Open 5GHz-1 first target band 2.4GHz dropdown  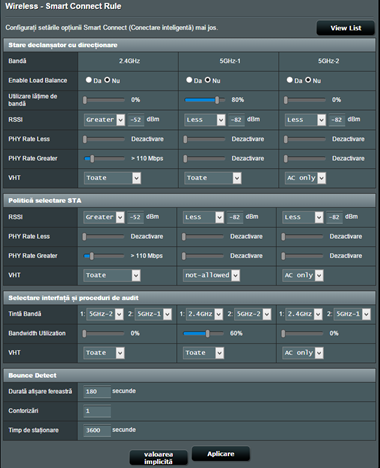[x=204, y=314]
